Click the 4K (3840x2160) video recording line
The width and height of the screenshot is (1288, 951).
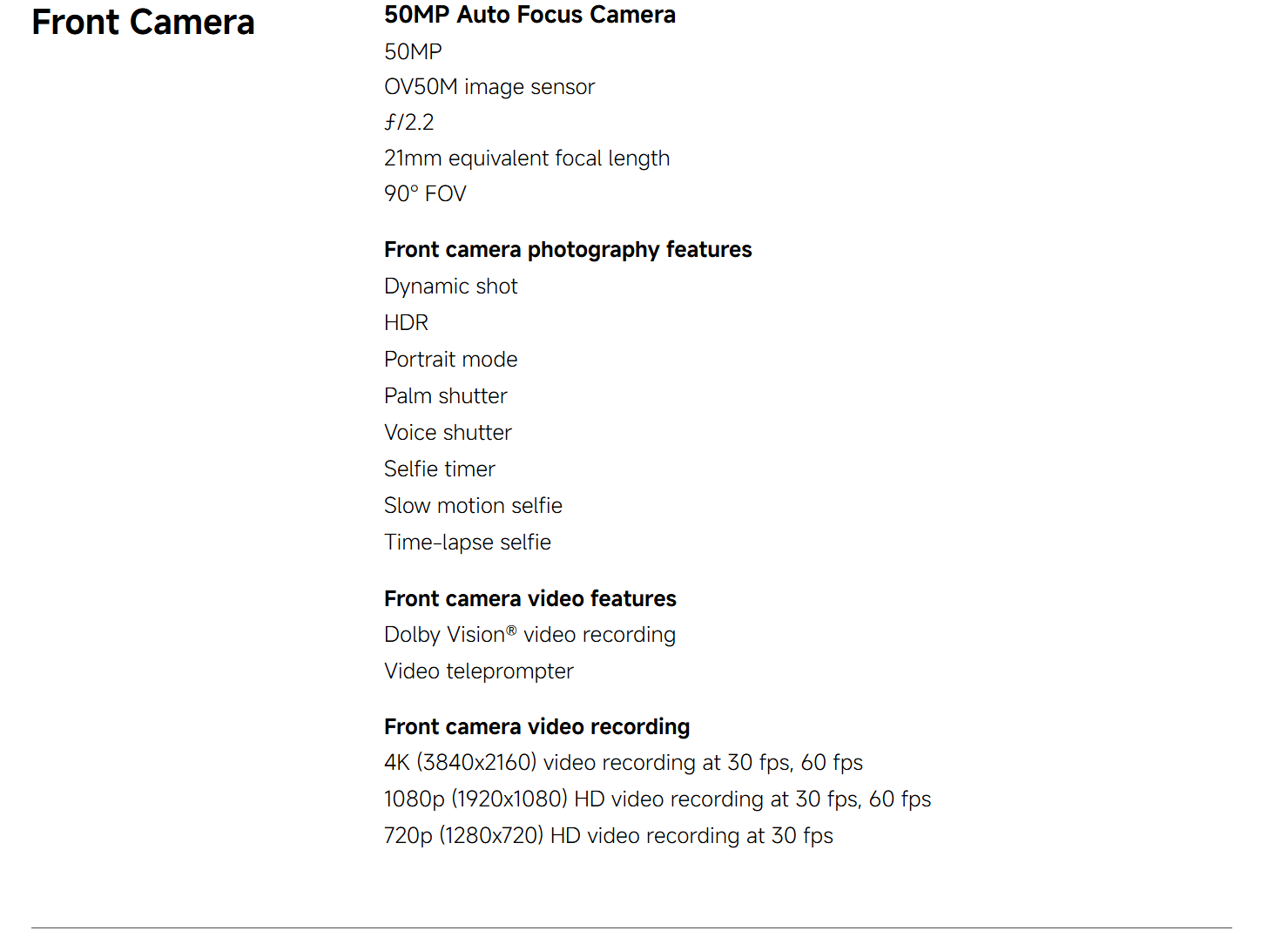point(623,763)
